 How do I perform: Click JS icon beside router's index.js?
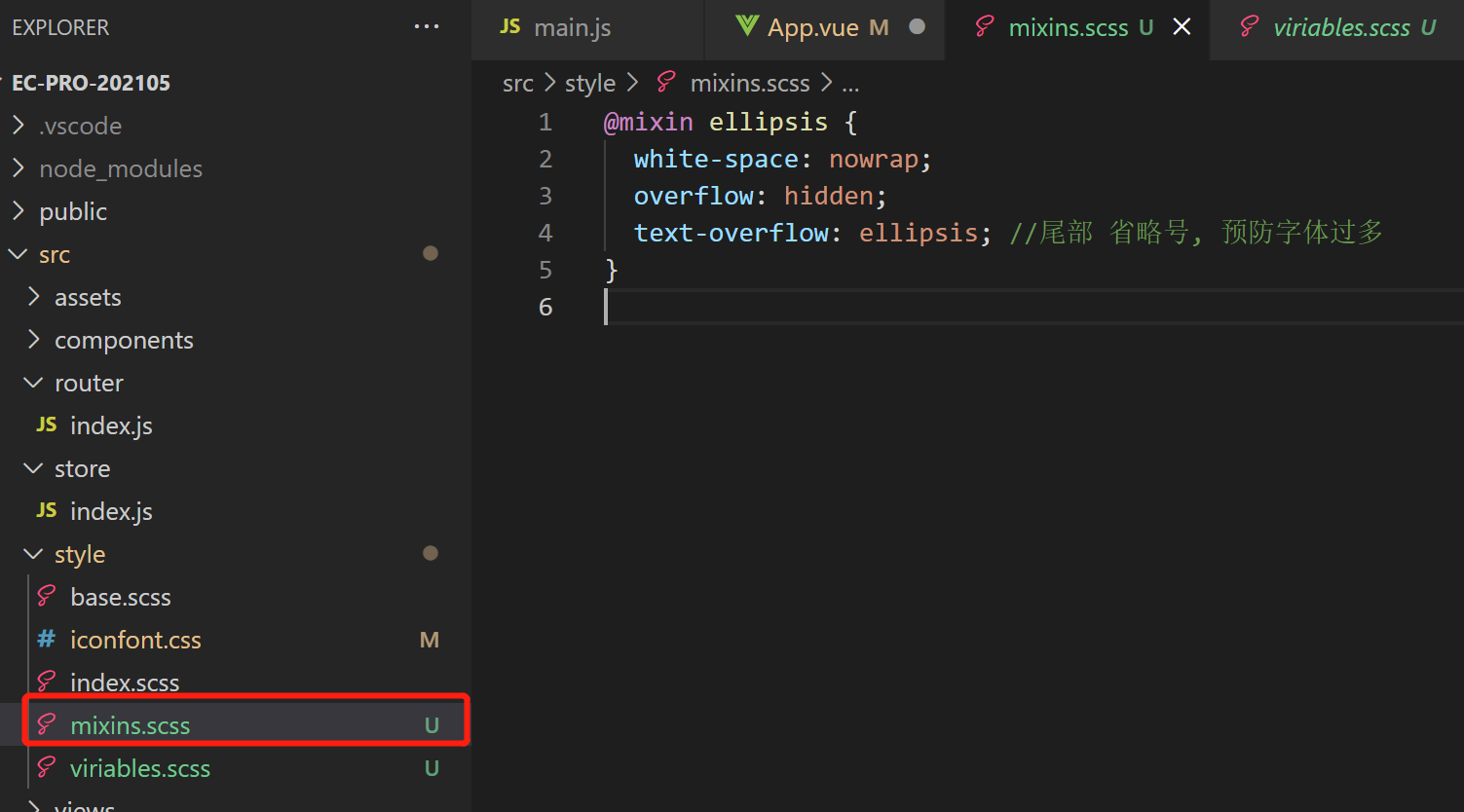pyautogui.click(x=47, y=424)
